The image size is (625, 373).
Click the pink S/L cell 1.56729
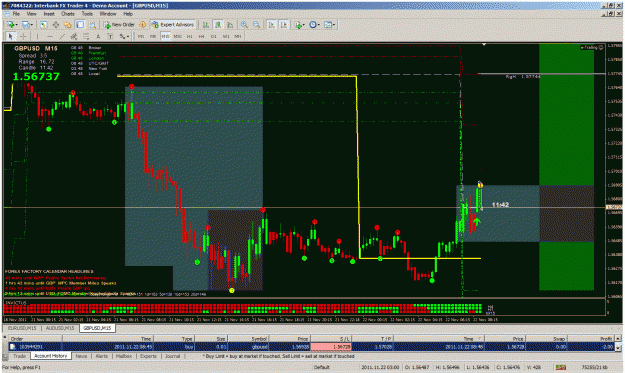coord(331,347)
